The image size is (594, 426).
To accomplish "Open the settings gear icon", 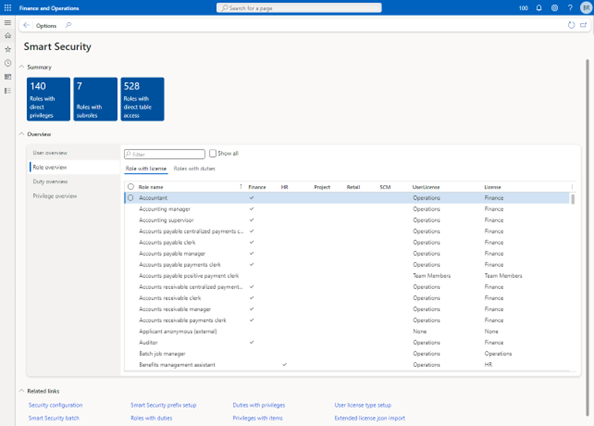I will [x=555, y=8].
